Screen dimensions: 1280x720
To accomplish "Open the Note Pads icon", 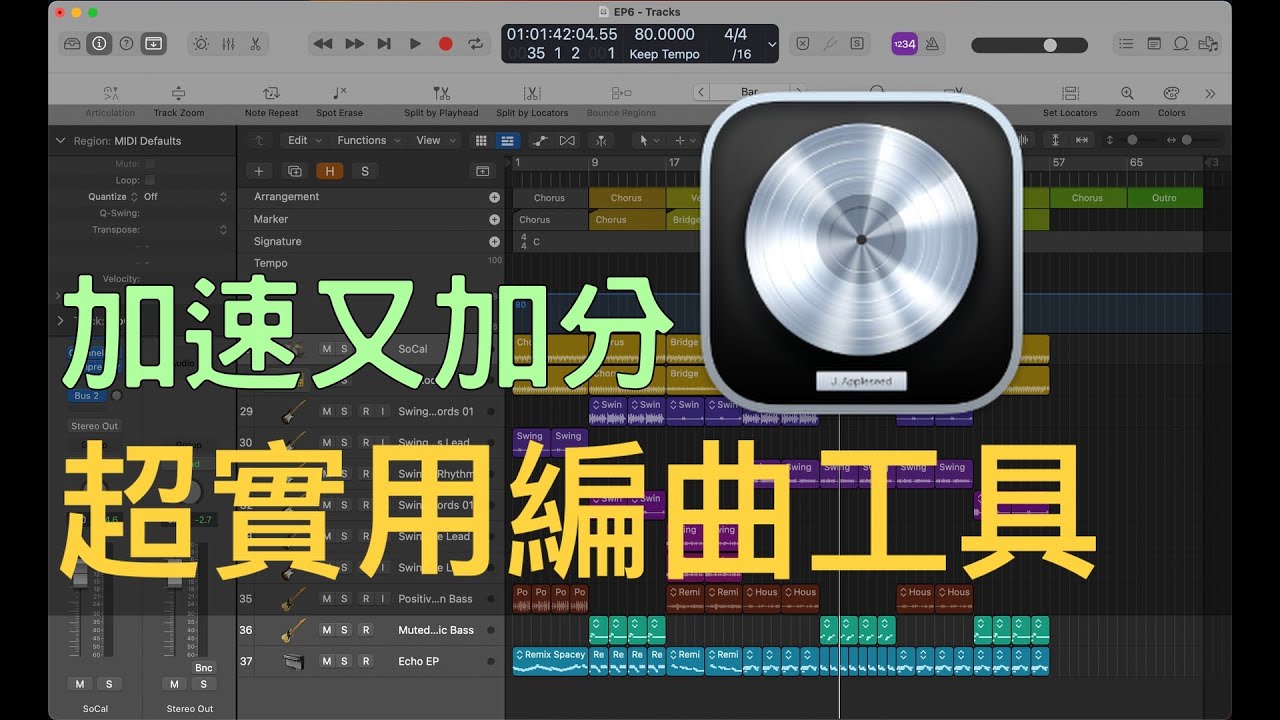I will coord(1154,44).
